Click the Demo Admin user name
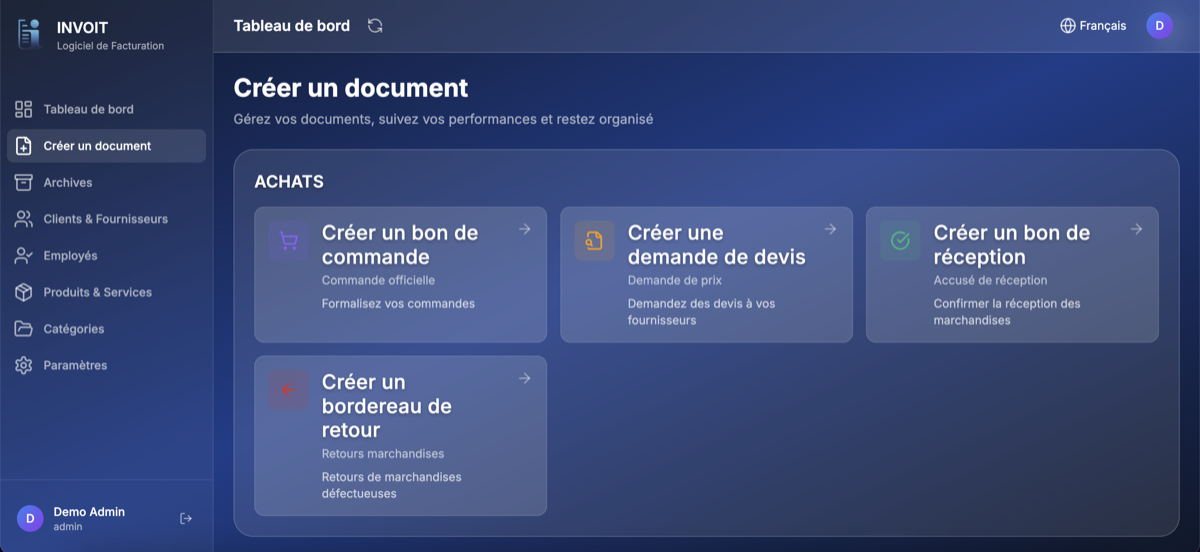 [x=89, y=512]
